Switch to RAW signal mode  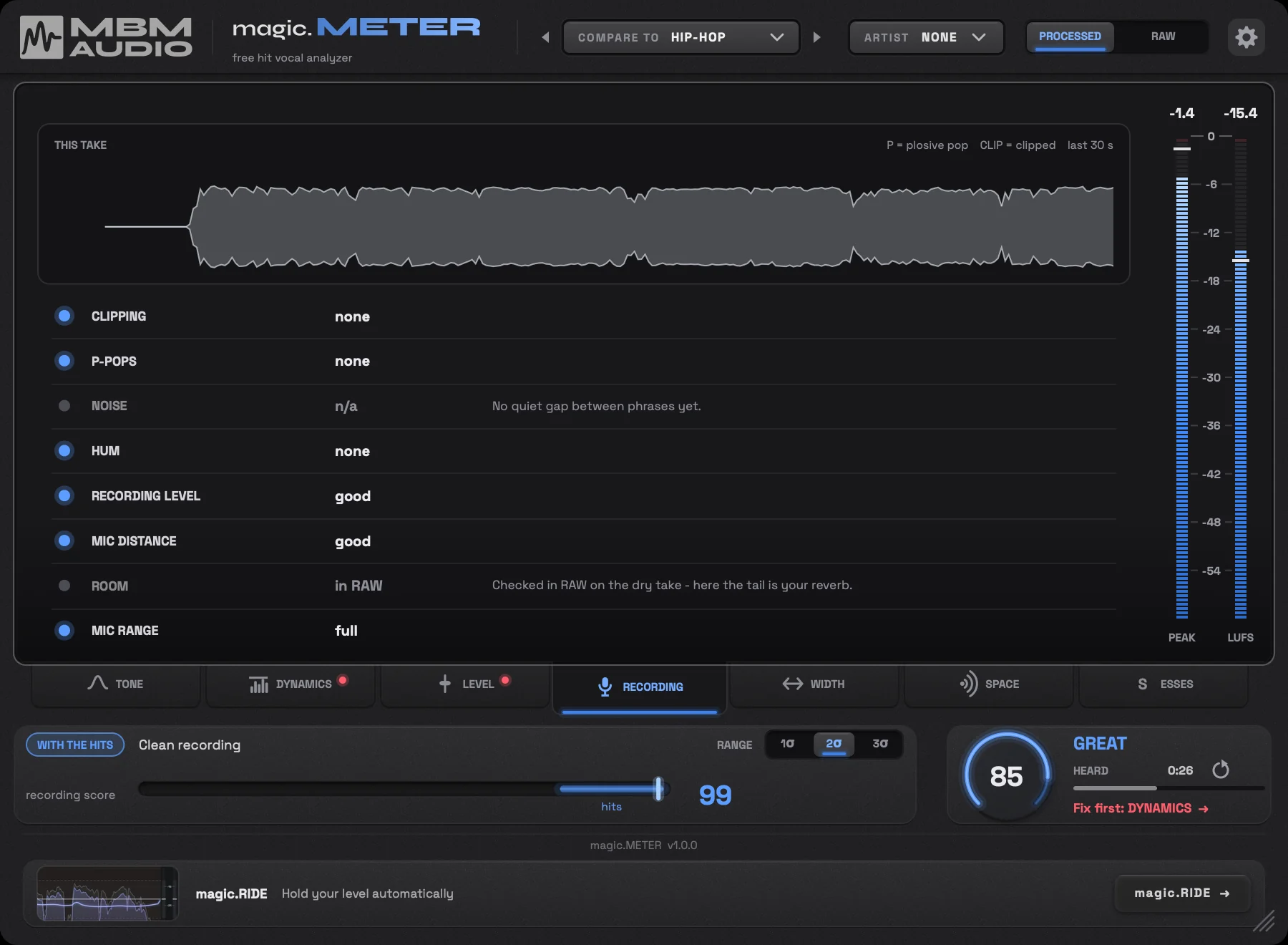1163,37
